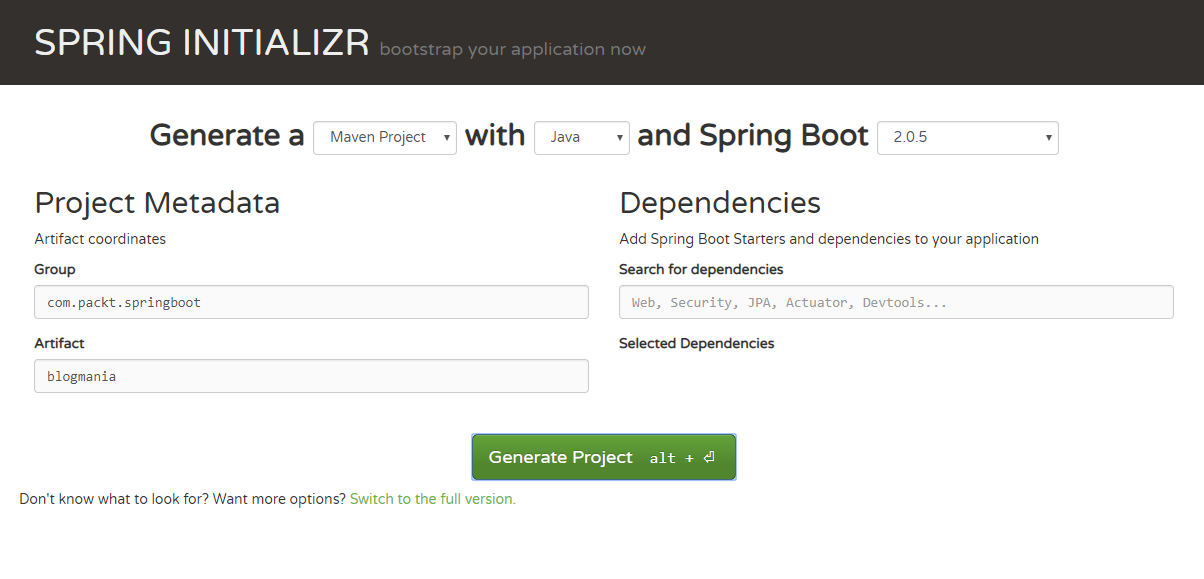Click the Search for dependencies label
Viewport: 1204px width, 579px height.
701,270
